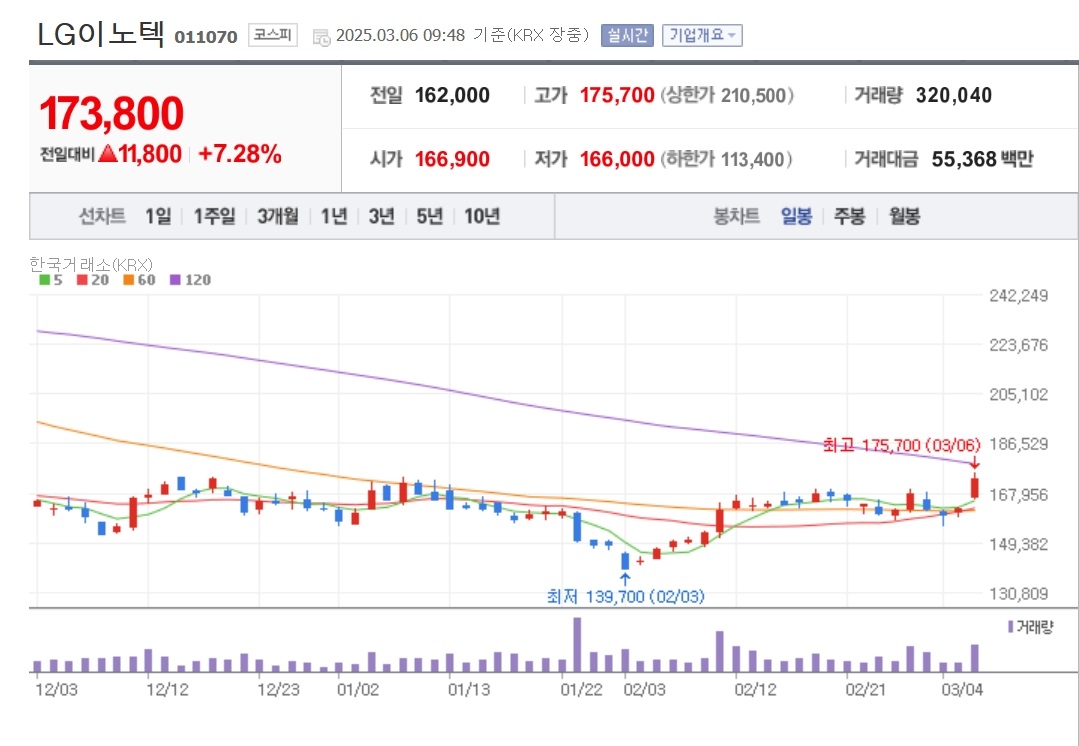1079x746 pixels.
Task: Click the clock icon beside the timestamp
Action: coord(321,37)
